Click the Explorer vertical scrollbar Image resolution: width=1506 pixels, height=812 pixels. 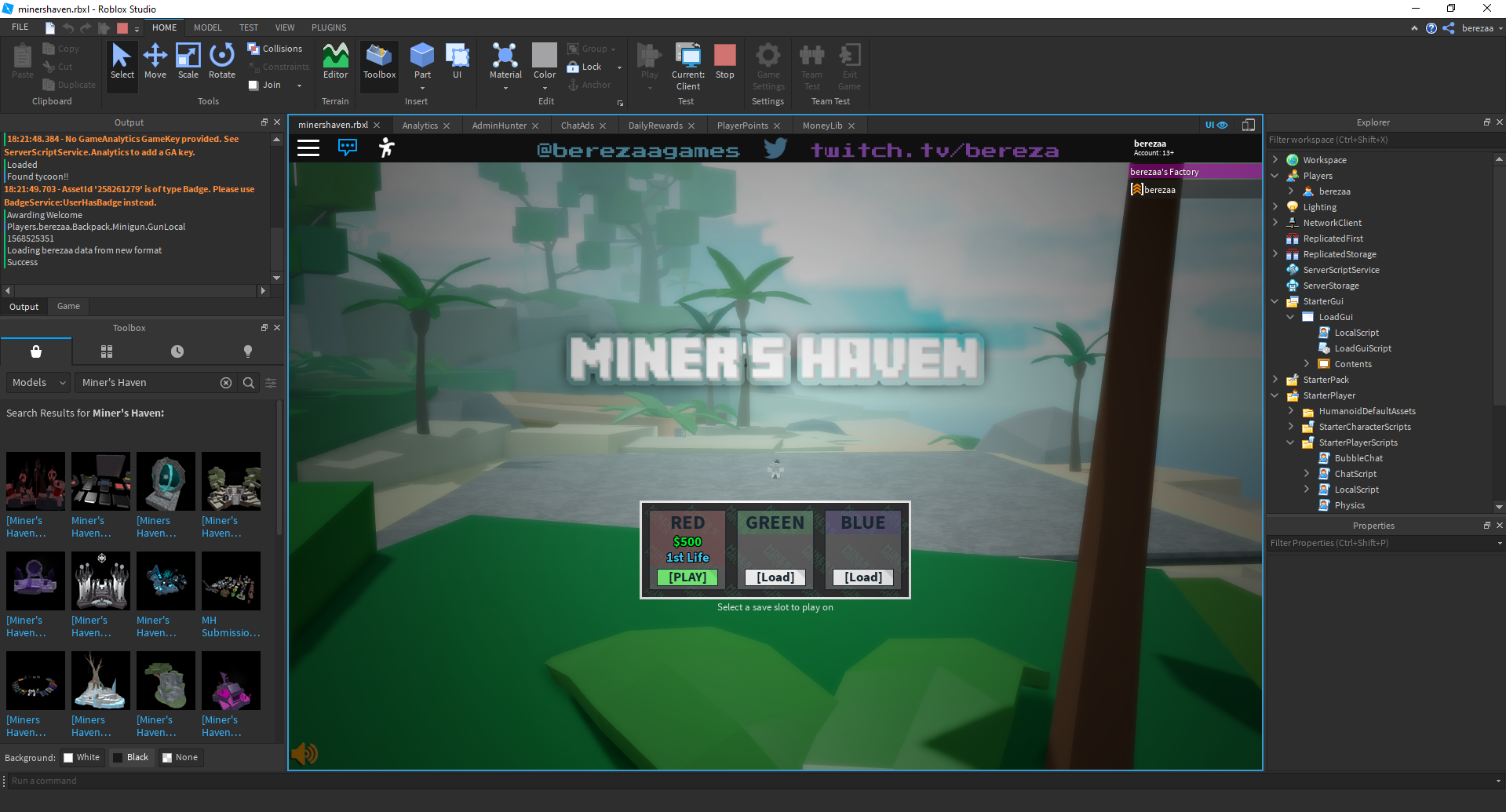[1499, 333]
